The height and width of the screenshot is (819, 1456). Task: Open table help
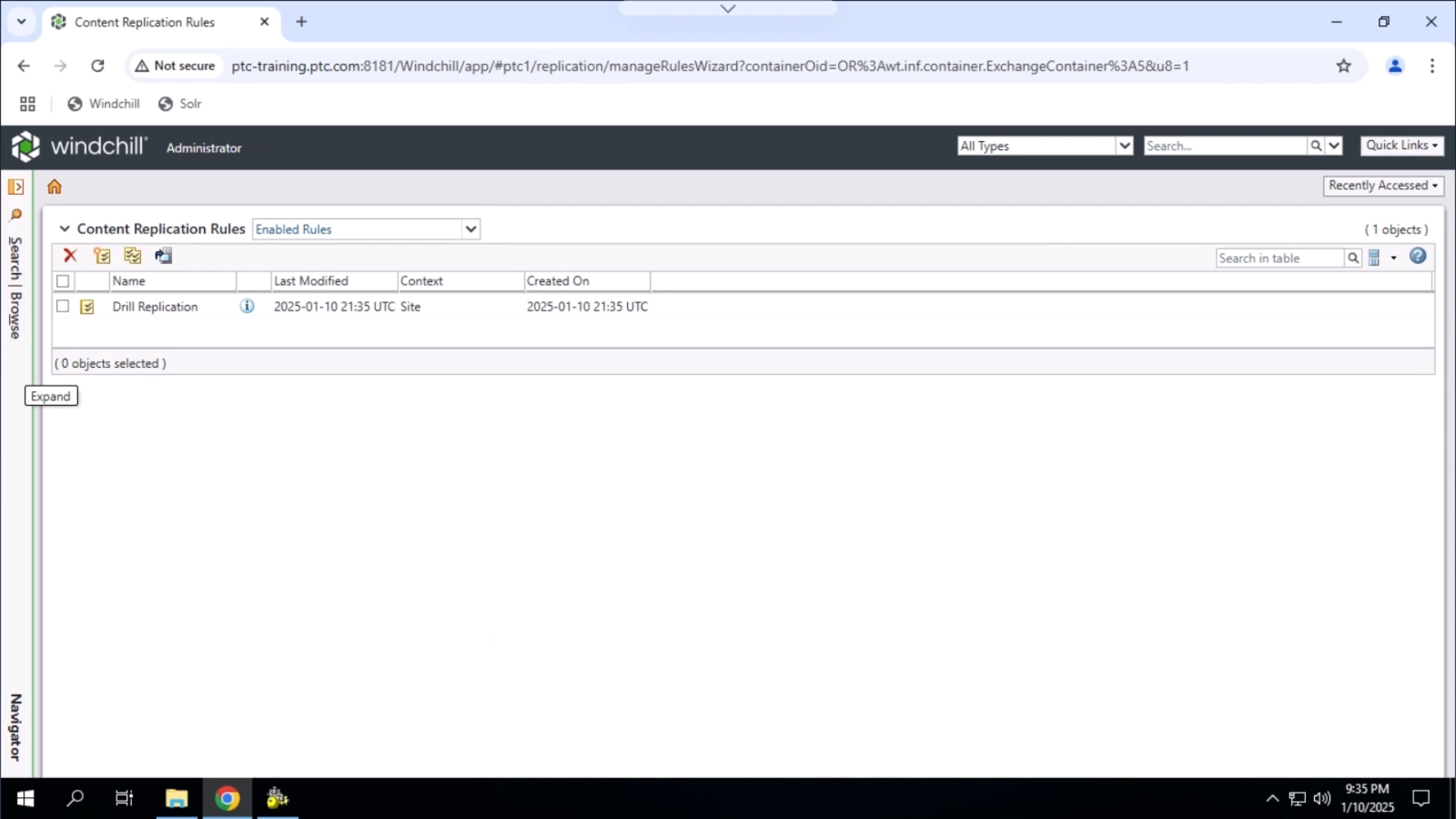pos(1418,256)
